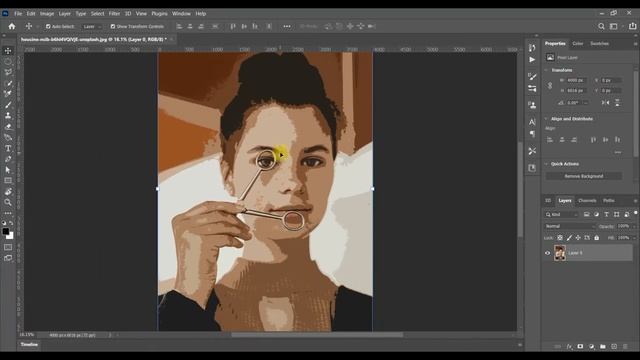
Task: Select the Lasso tool
Action: pyautogui.click(x=8, y=72)
